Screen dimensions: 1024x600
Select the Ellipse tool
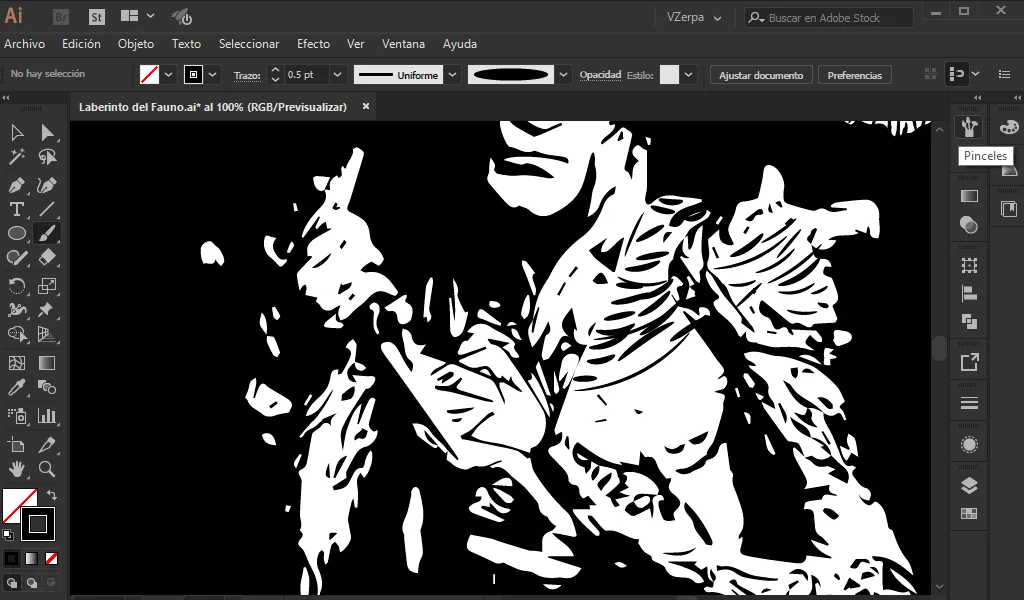[17, 233]
